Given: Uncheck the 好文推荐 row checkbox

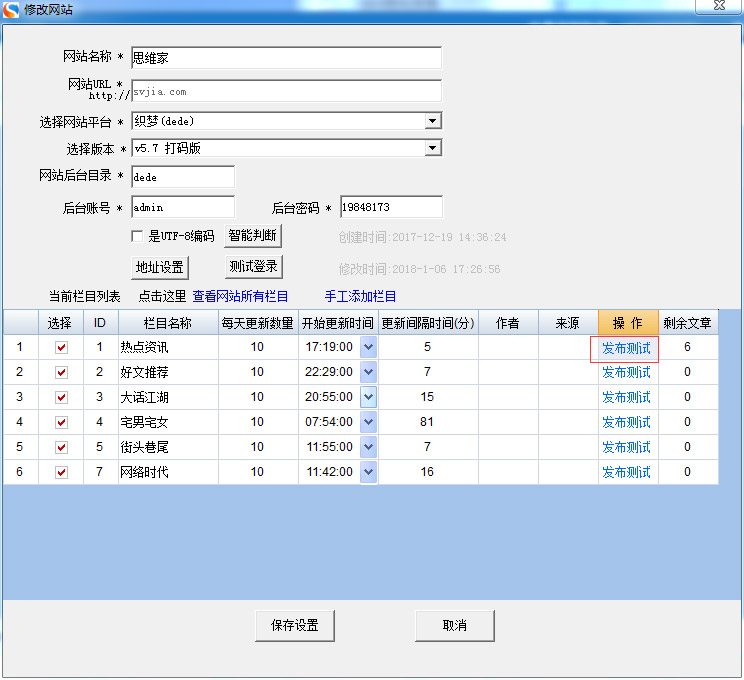Looking at the screenshot, I should (x=61, y=372).
